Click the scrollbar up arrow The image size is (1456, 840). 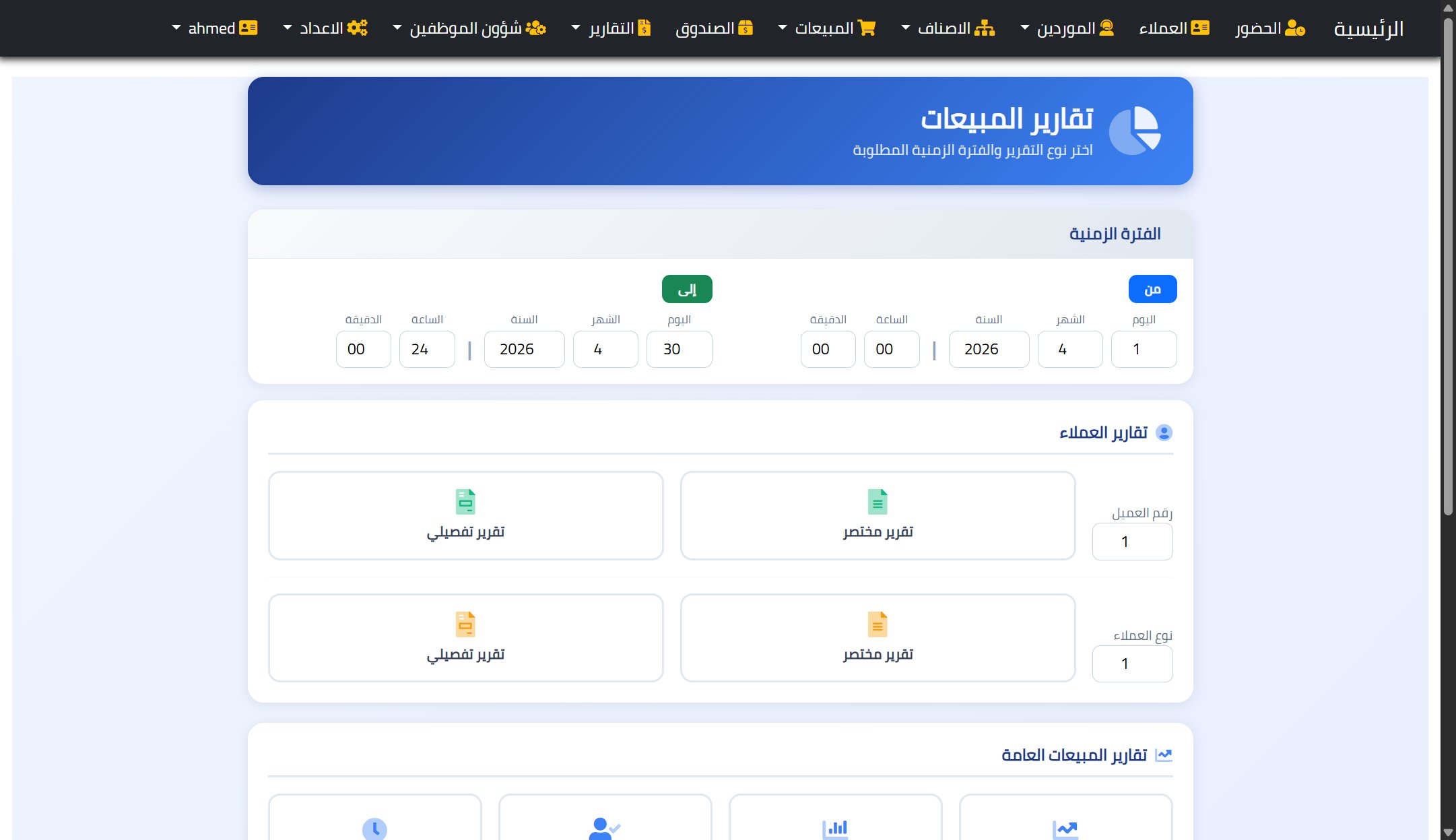pos(1448,7)
